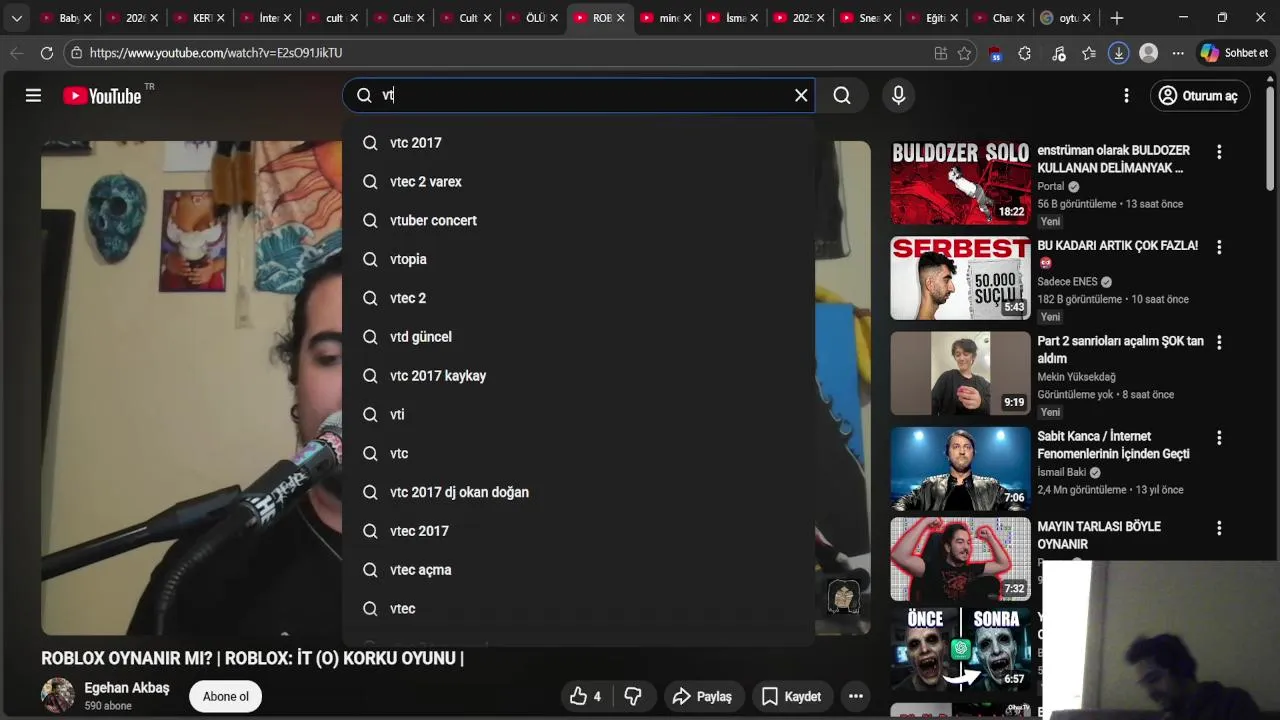Open the Egehan Akbaş channel name link
The image size is (1280, 720).
[x=127, y=688]
